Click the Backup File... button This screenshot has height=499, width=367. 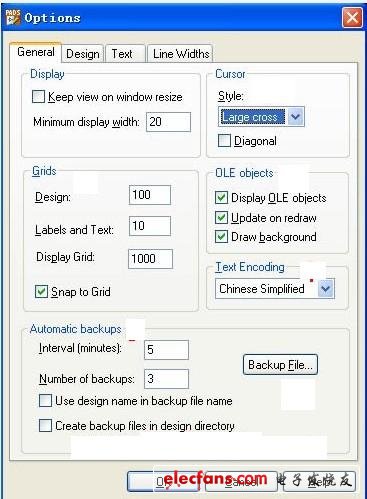coord(280,365)
